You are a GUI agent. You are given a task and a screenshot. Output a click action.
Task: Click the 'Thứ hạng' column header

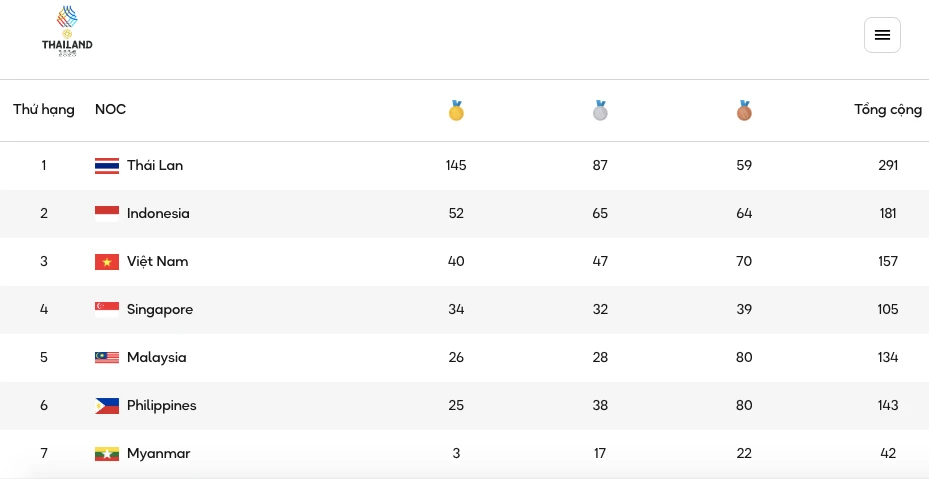click(x=44, y=110)
